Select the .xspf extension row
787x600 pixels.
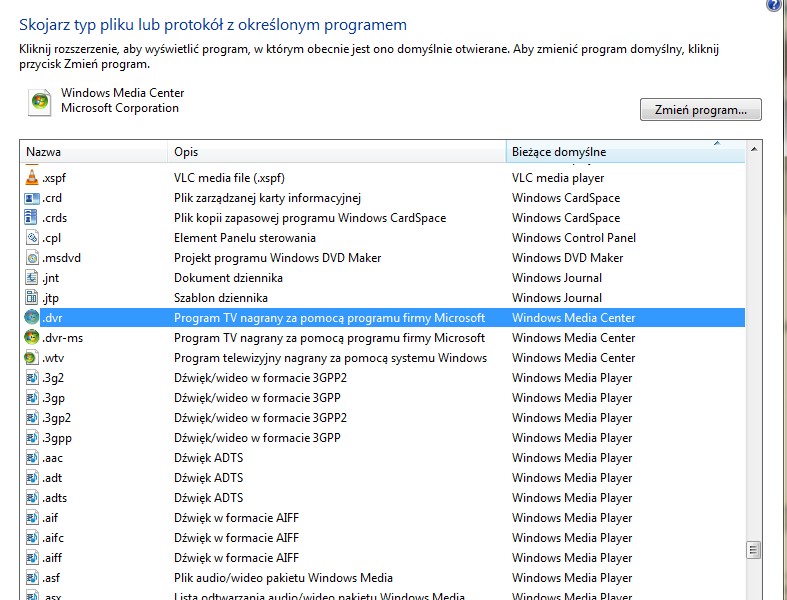[x=382, y=178]
